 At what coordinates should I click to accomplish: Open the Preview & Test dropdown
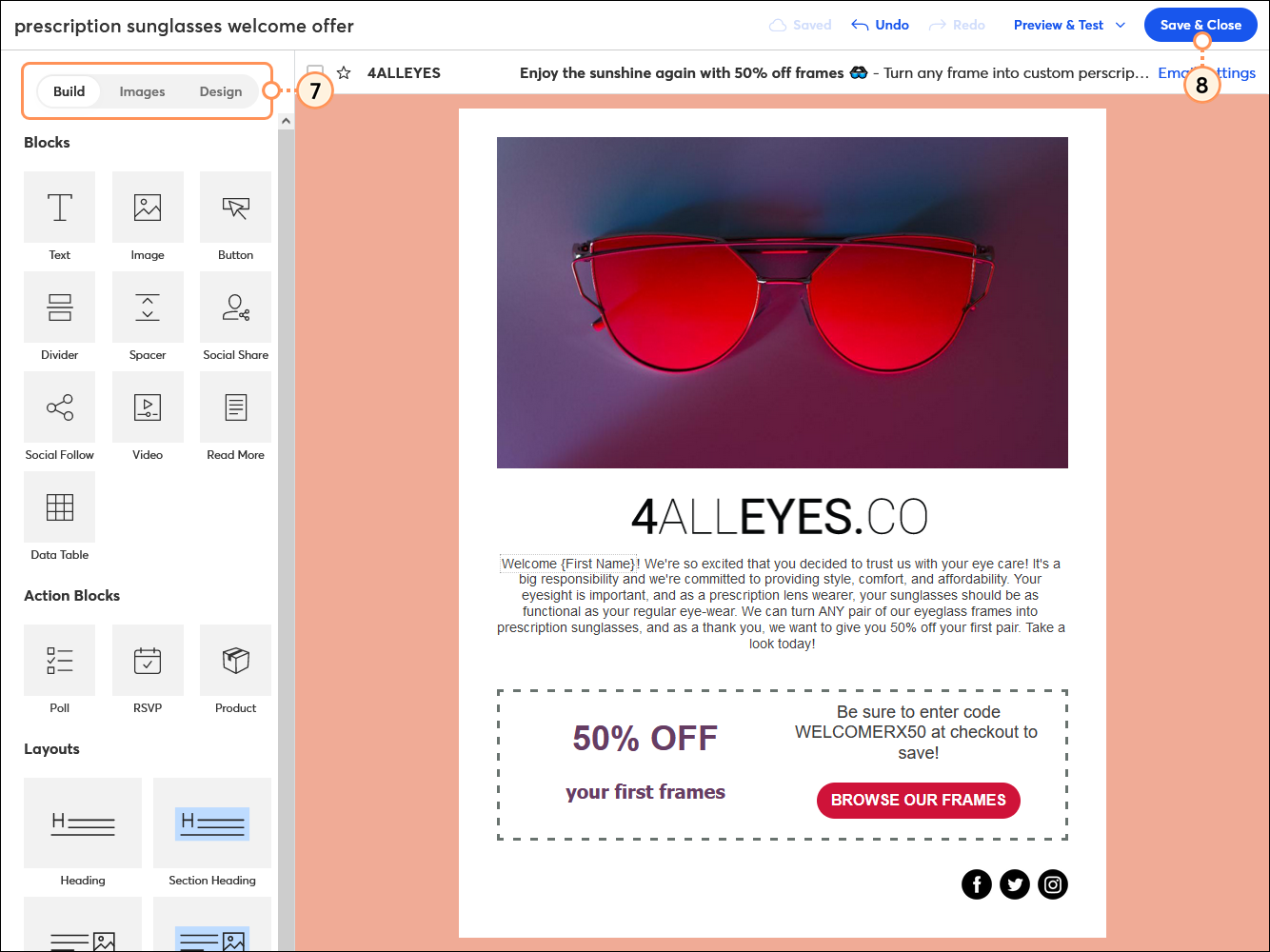coord(1069,25)
